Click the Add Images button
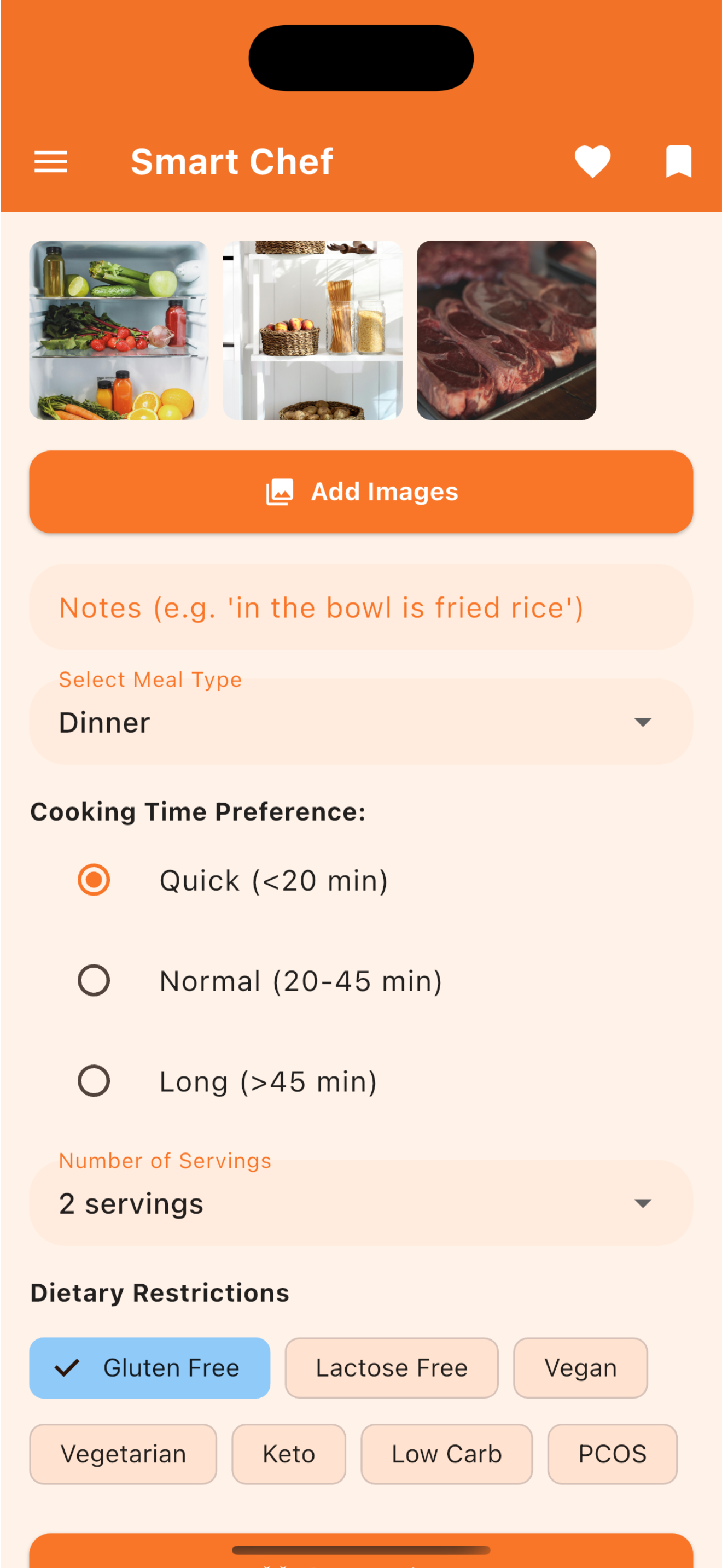 pos(361,492)
